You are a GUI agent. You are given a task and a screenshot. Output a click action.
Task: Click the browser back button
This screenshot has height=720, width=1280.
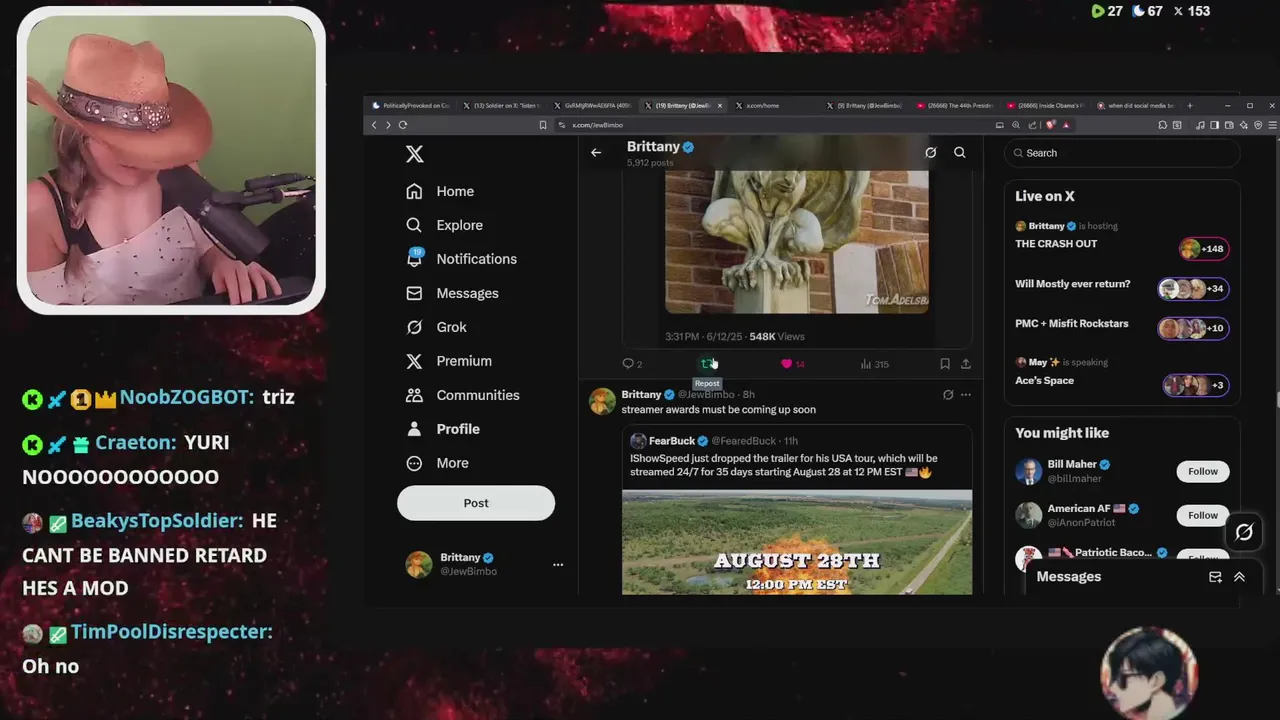[x=374, y=125]
